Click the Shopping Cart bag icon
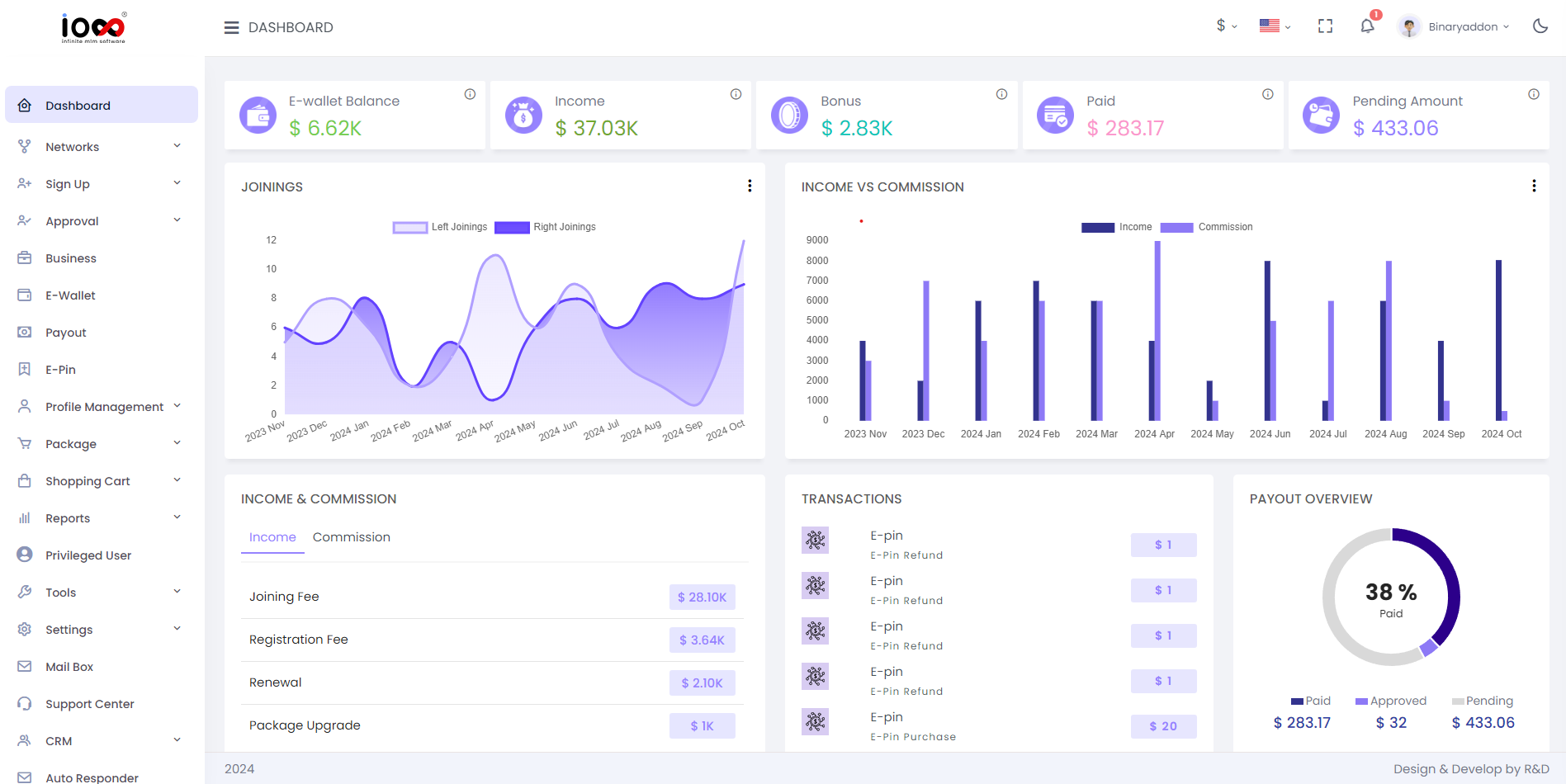The width and height of the screenshot is (1566, 784). [x=25, y=480]
